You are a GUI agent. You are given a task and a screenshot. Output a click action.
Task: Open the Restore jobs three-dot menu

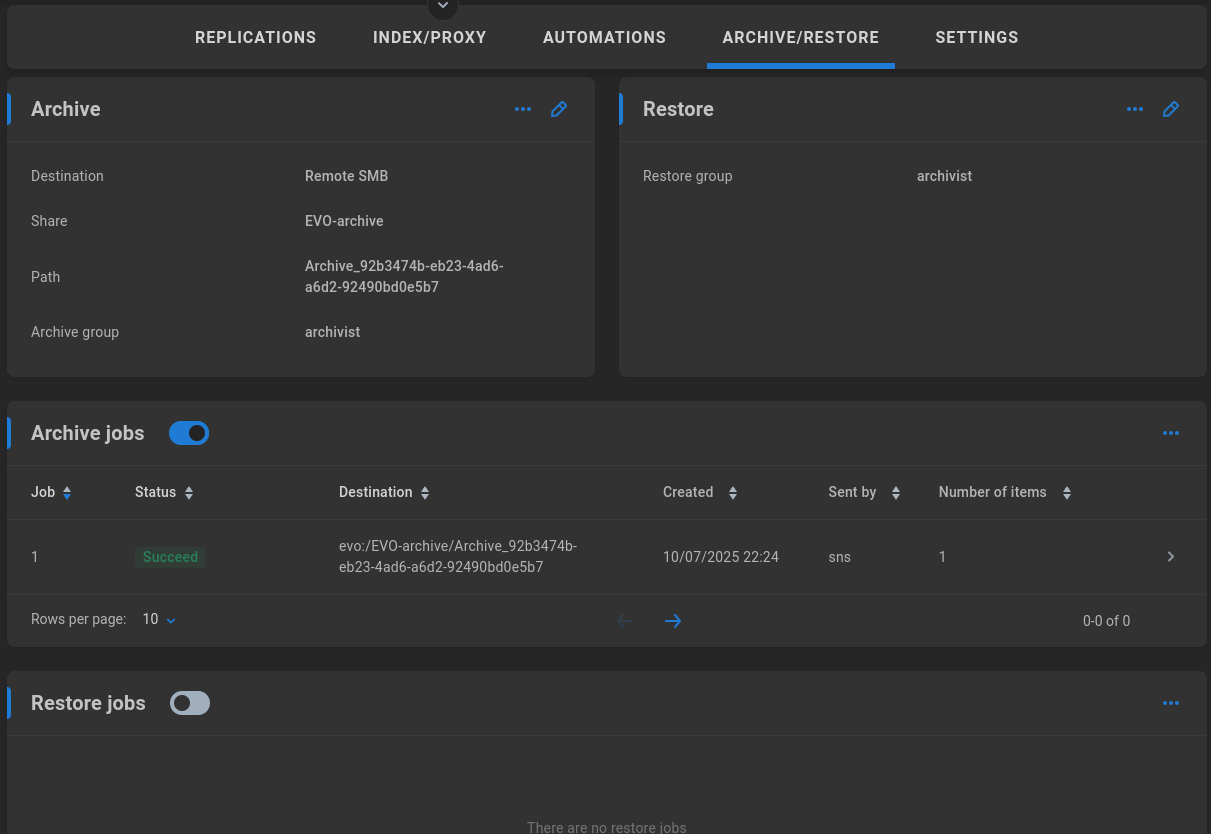click(x=1171, y=703)
